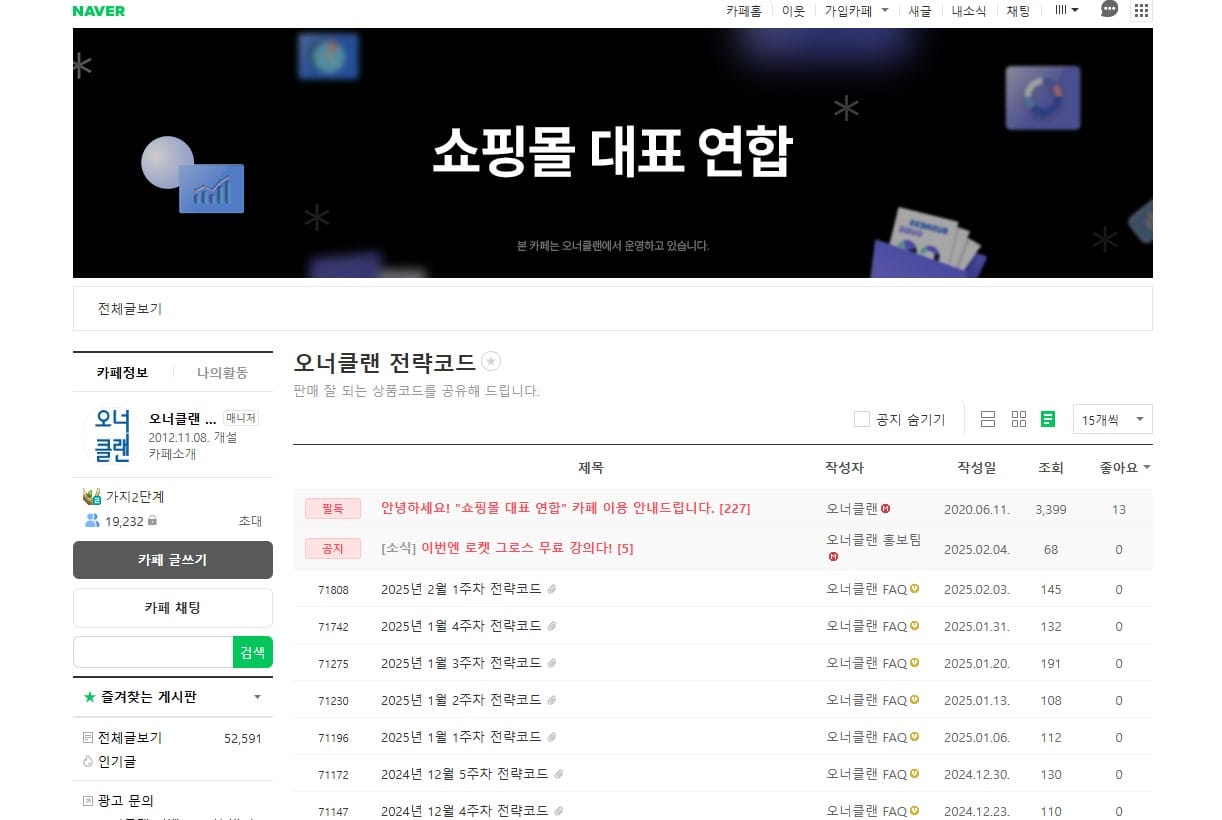This screenshot has height=820, width=1222.
Task: Open 채팅 in top menu
Action: point(1018,11)
